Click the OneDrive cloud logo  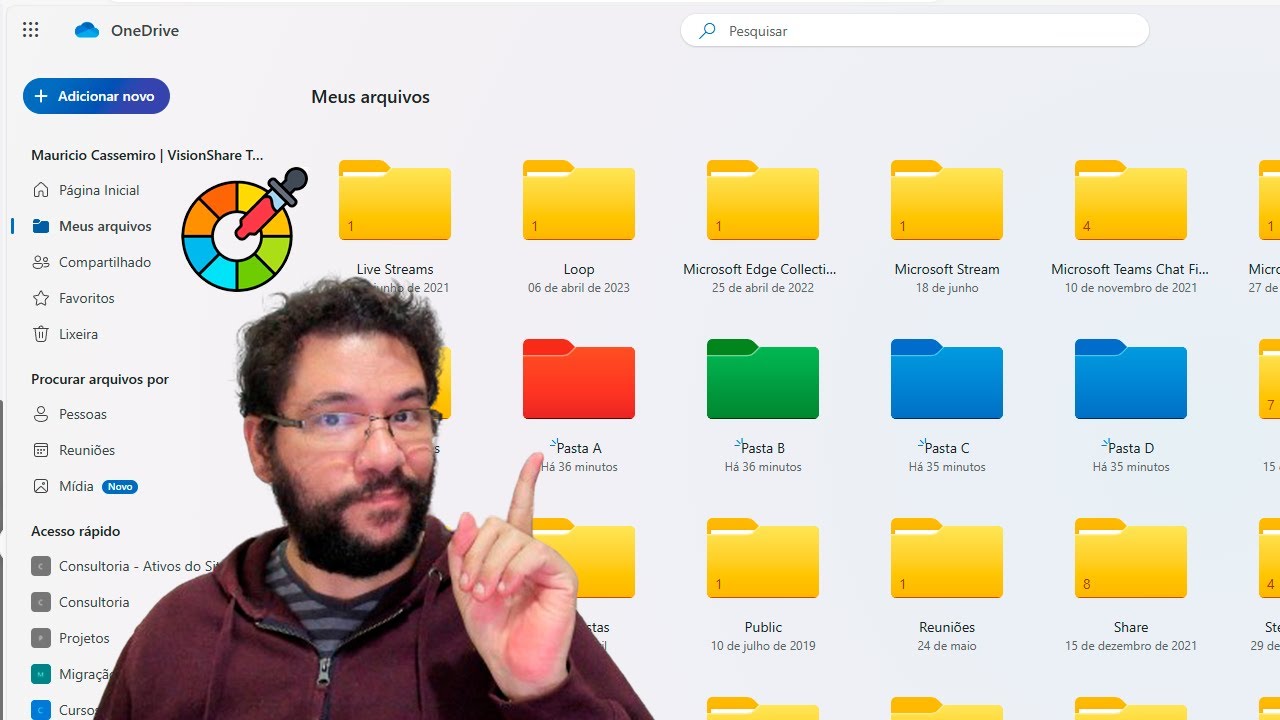pos(87,30)
